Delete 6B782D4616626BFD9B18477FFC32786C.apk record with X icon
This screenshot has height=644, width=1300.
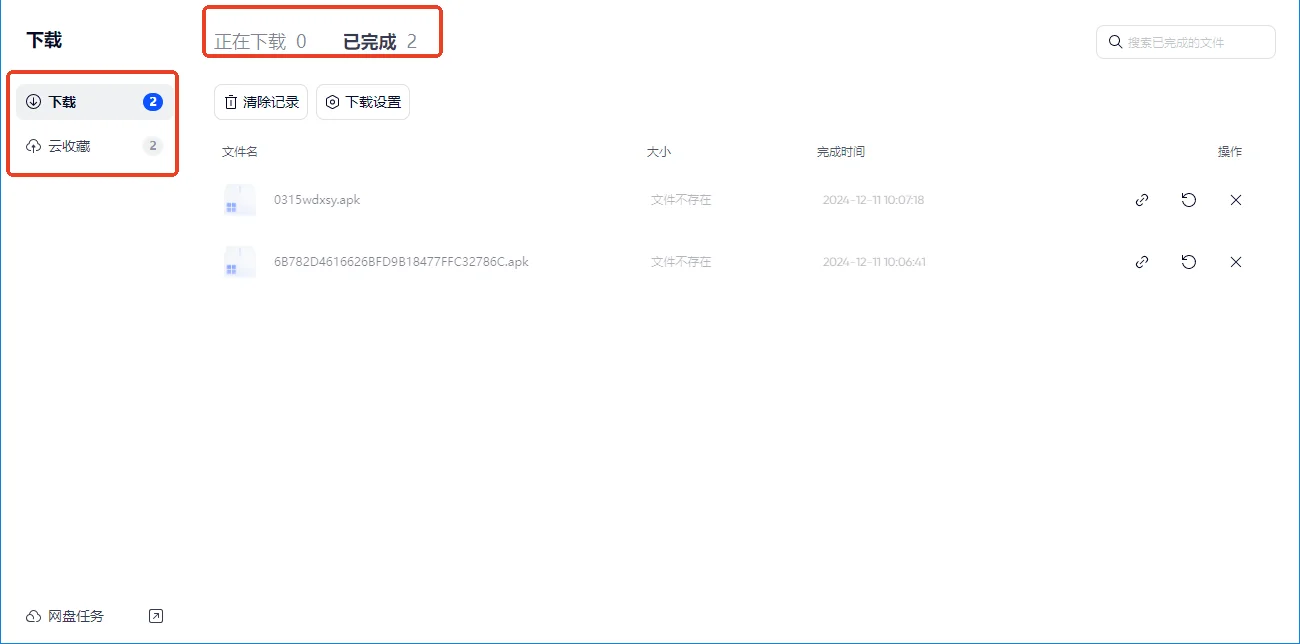pyautogui.click(x=1236, y=262)
